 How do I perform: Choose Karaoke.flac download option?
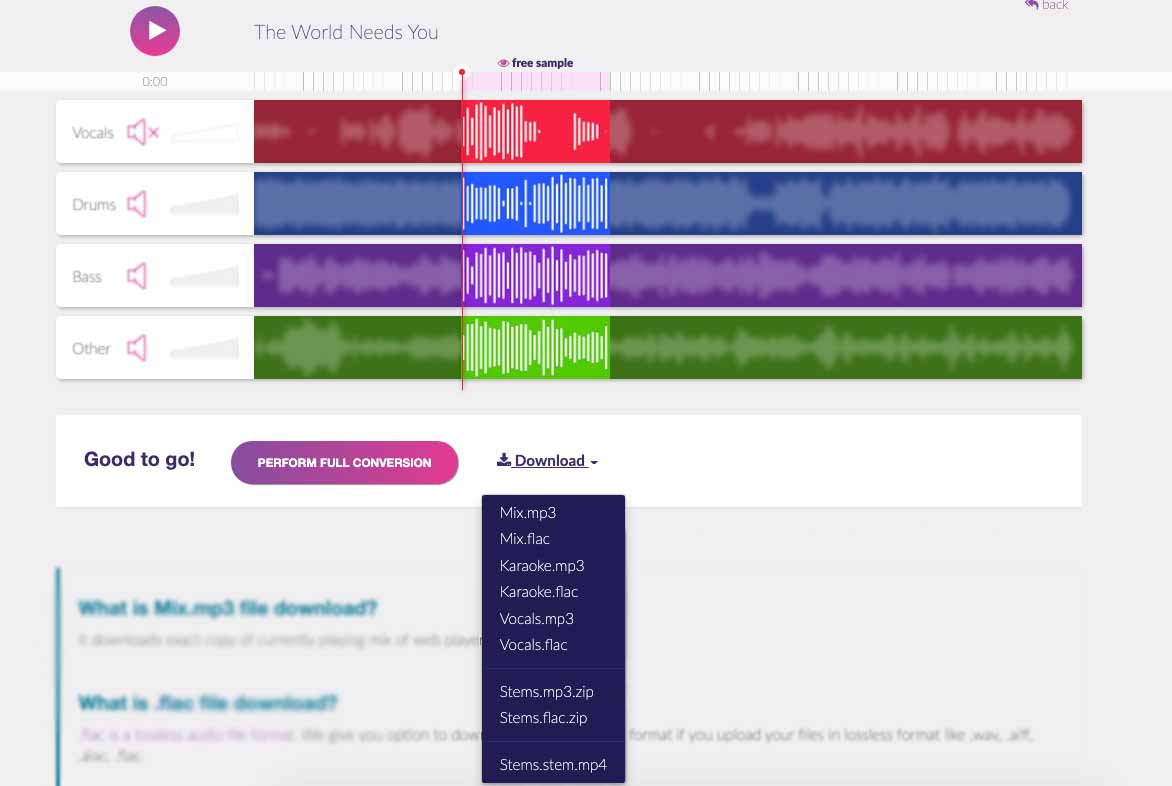tap(539, 592)
